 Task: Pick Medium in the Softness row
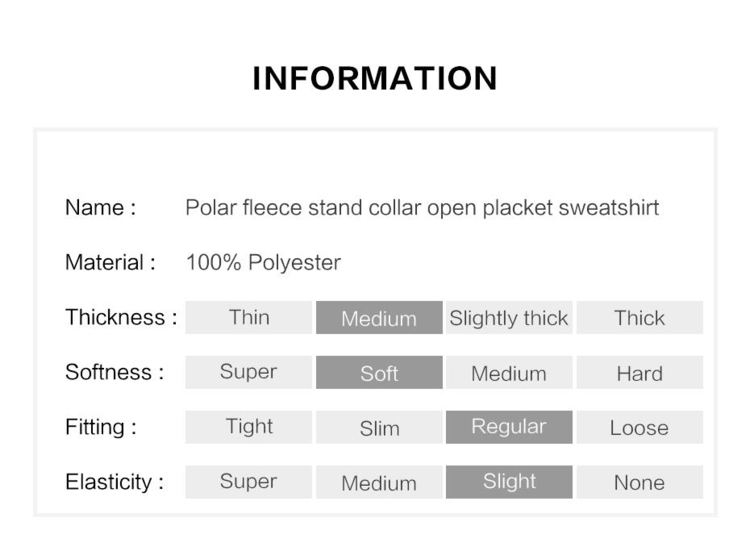tap(509, 372)
